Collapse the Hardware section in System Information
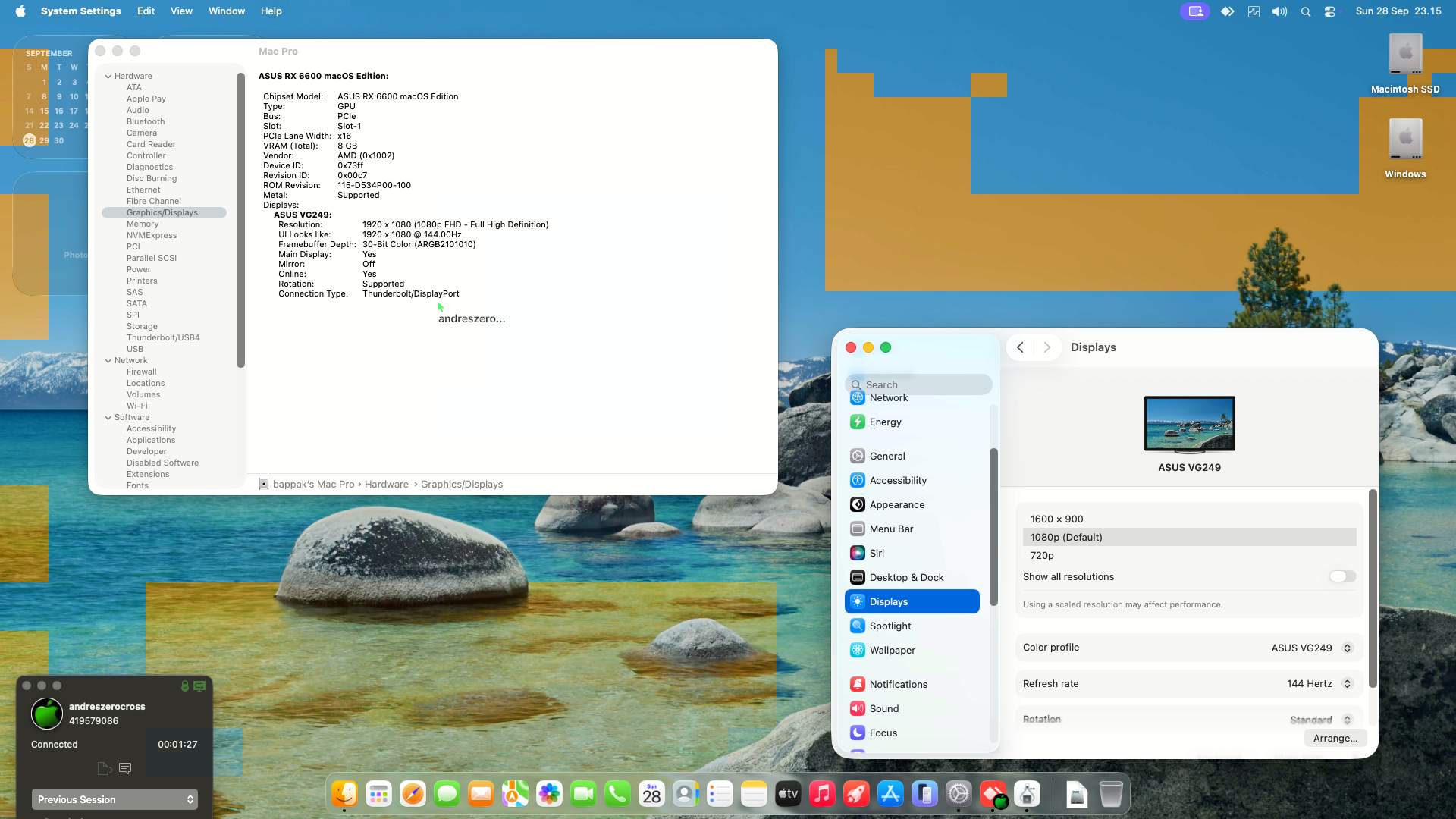Viewport: 1456px width, 819px height. click(108, 76)
